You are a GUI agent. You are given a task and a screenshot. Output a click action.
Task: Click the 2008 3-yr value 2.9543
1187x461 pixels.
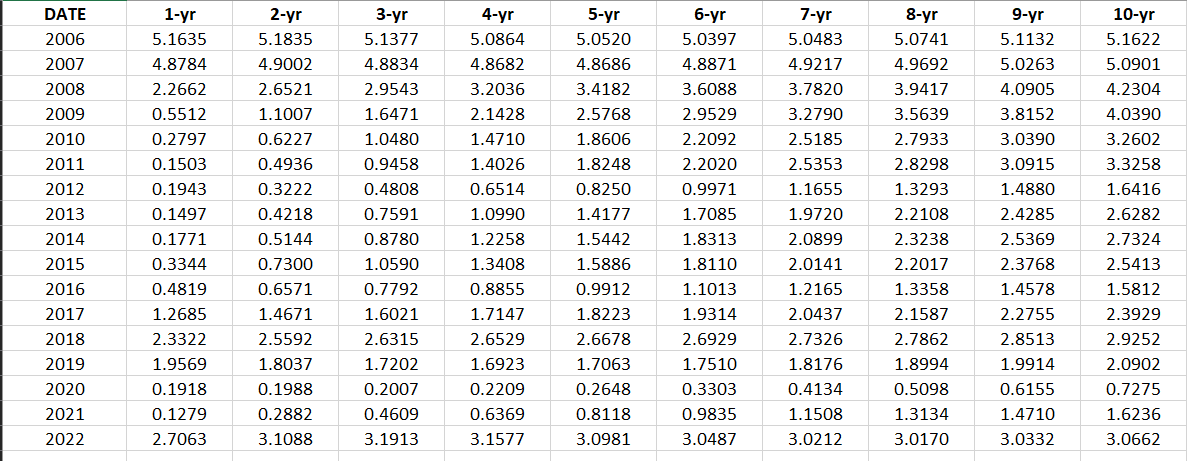tap(391, 89)
